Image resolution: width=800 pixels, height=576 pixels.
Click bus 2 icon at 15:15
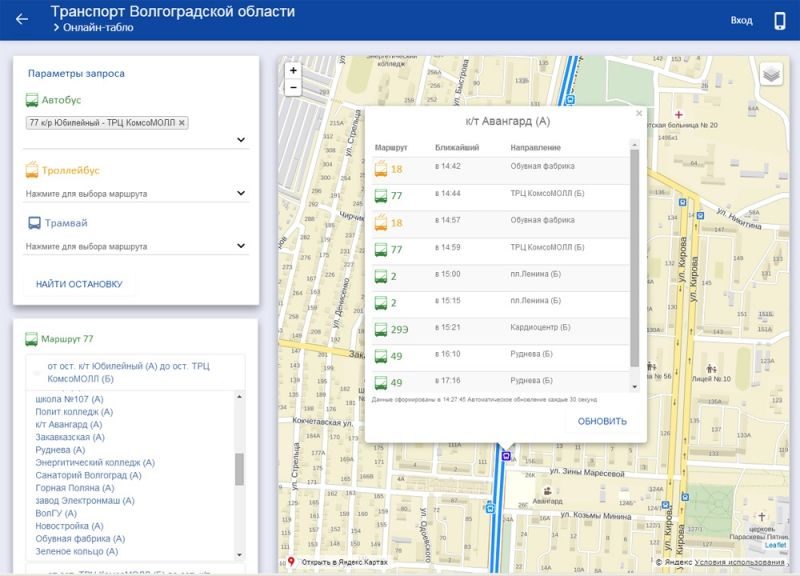[x=381, y=303]
